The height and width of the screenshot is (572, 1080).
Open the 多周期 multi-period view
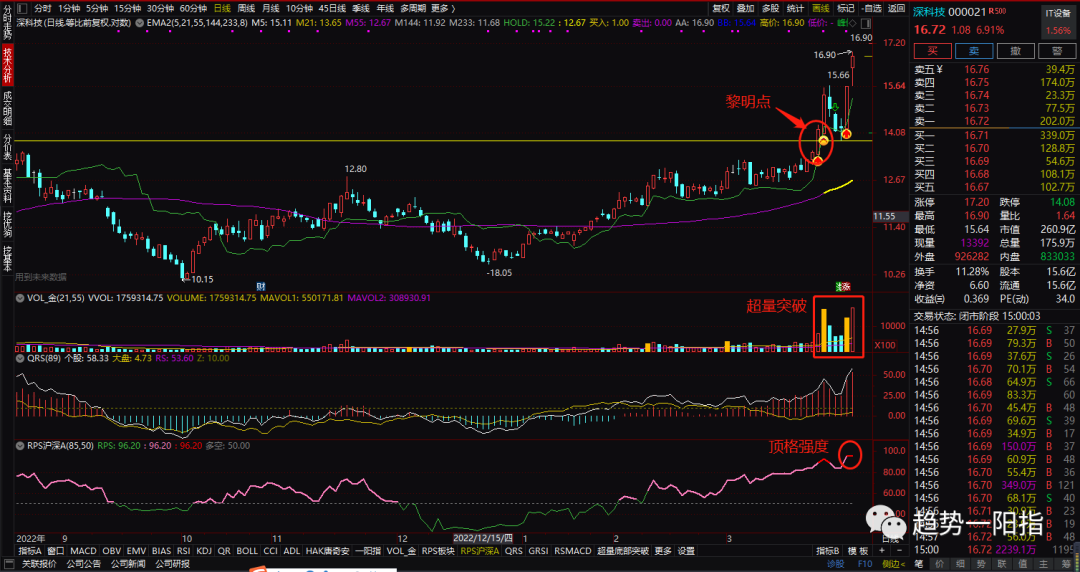413,8
